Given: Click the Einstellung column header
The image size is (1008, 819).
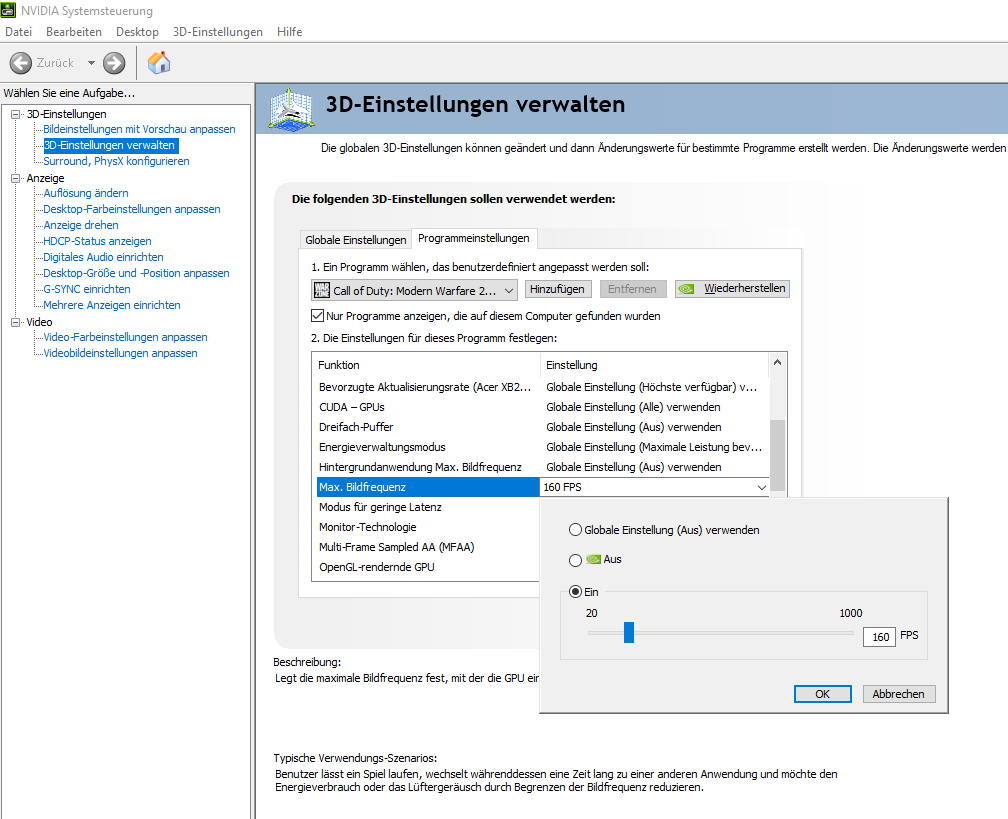Looking at the screenshot, I should tap(655, 365).
